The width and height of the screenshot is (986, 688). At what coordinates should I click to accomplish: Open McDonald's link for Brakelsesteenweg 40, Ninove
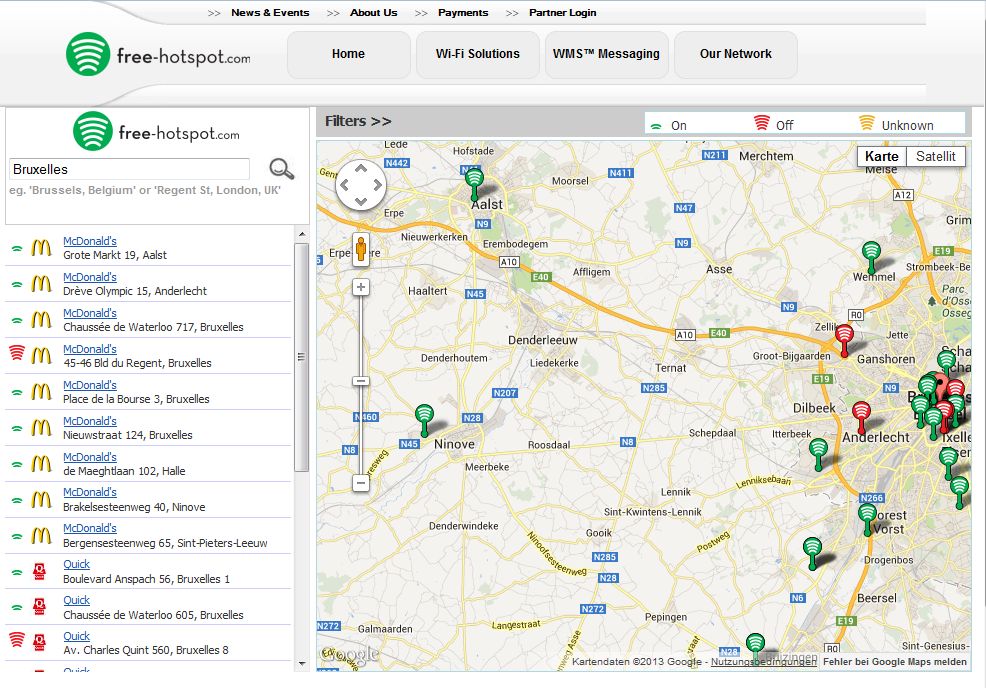click(90, 492)
